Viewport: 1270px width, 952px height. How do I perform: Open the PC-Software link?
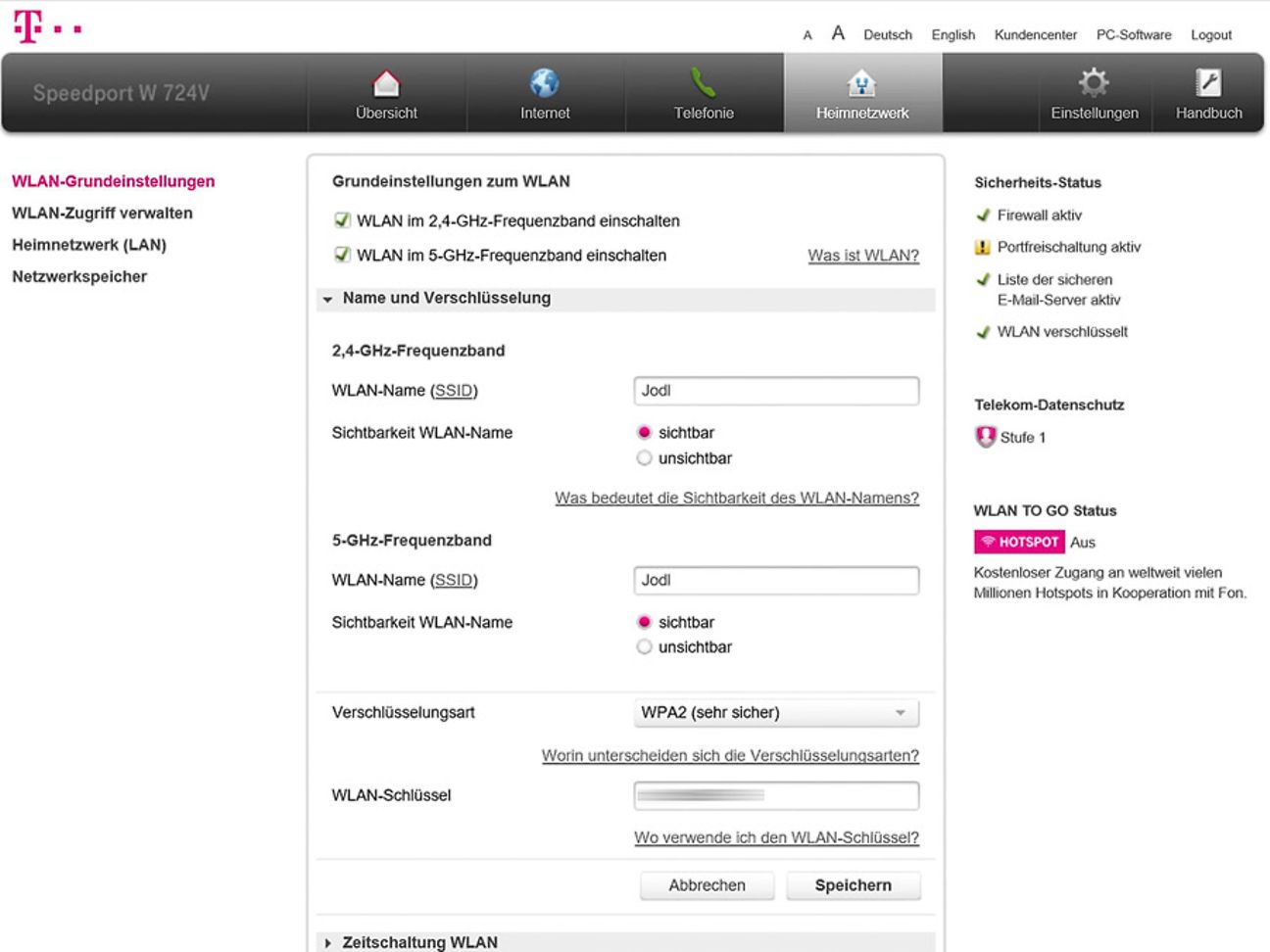coord(1134,35)
